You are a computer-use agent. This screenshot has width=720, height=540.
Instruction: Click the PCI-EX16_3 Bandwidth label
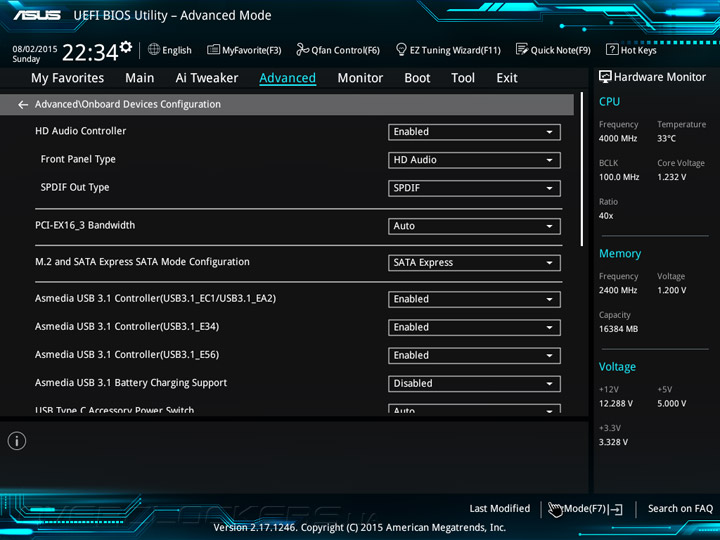pyautogui.click(x=85, y=225)
